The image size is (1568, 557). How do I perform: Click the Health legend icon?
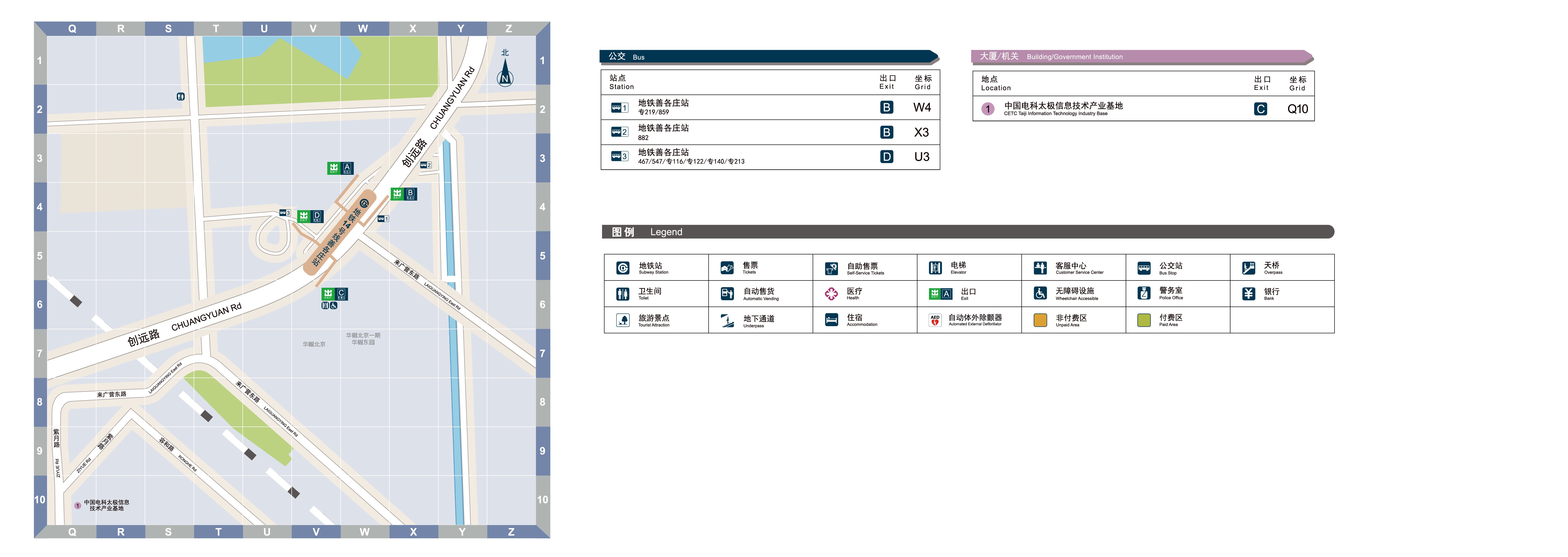pos(832,294)
